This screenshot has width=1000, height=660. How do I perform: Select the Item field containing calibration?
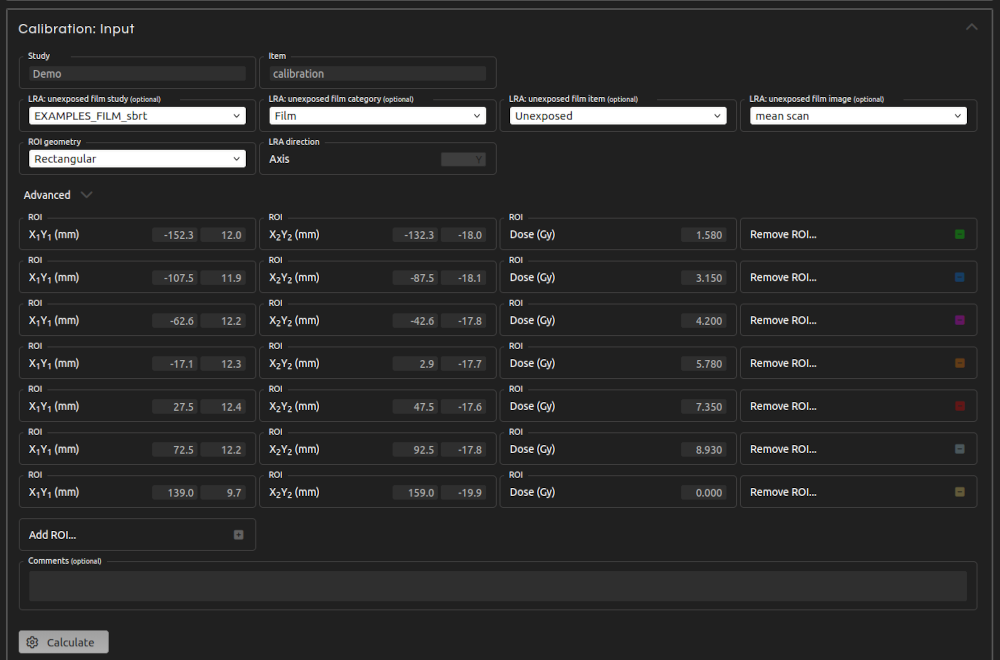[378, 74]
